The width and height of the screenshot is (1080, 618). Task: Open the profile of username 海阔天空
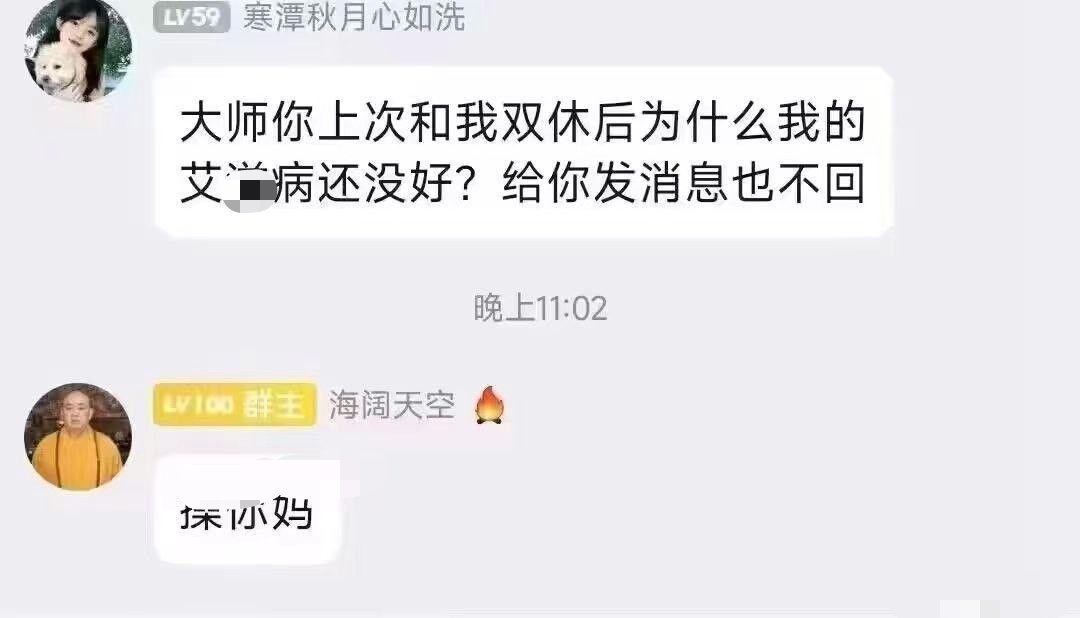click(x=392, y=404)
